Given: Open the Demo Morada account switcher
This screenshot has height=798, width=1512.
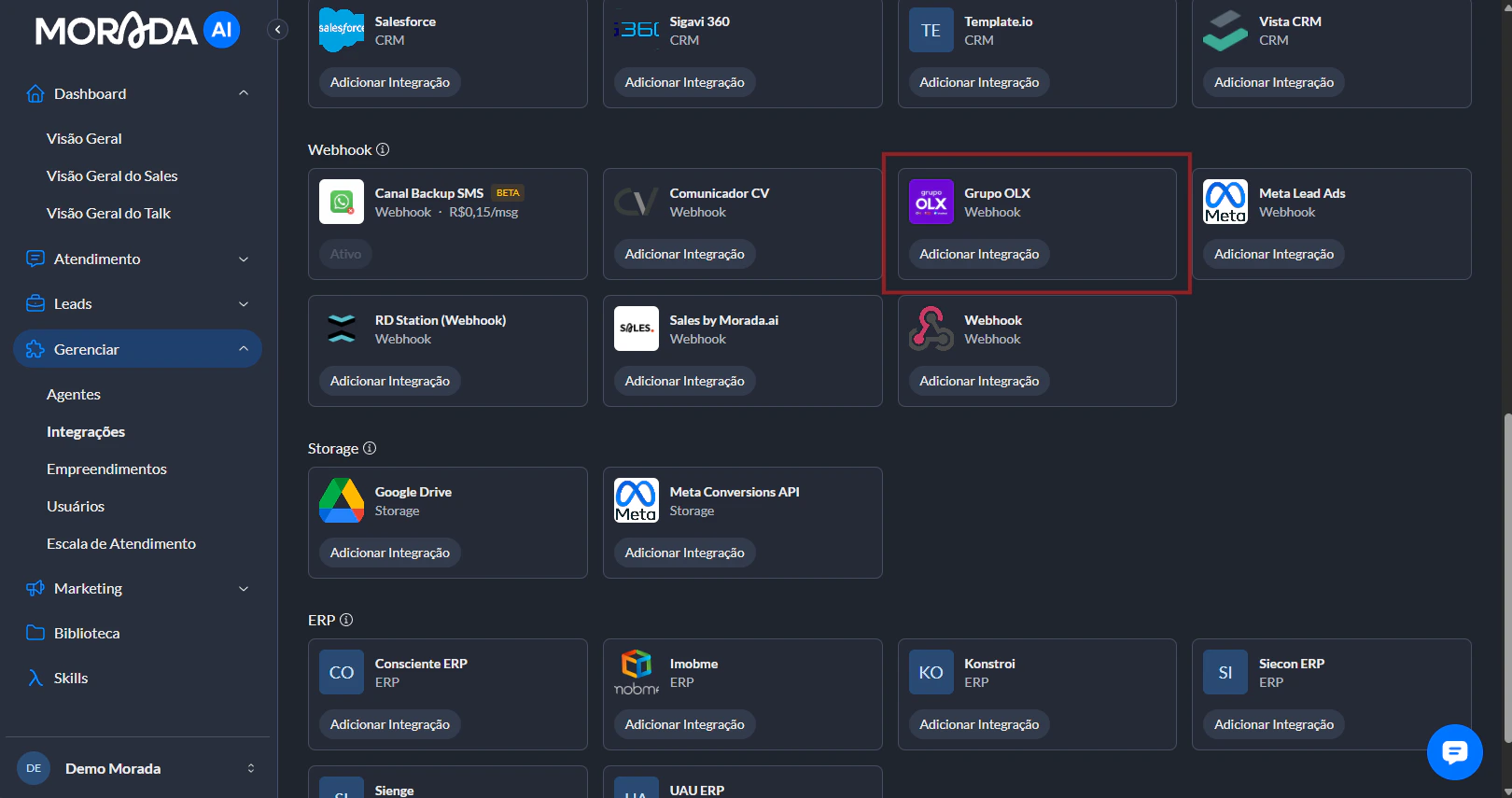Looking at the screenshot, I should coord(138,768).
